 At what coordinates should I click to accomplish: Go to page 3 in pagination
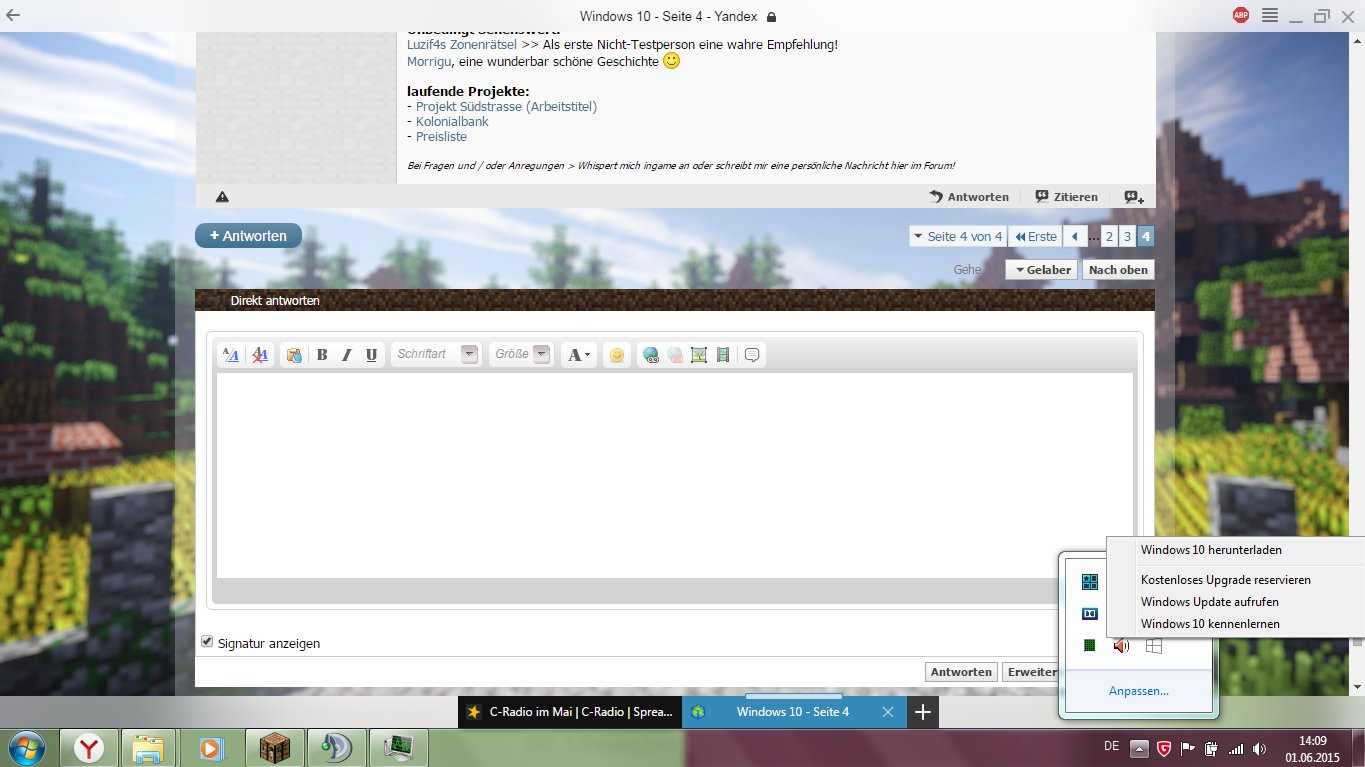[1127, 237]
